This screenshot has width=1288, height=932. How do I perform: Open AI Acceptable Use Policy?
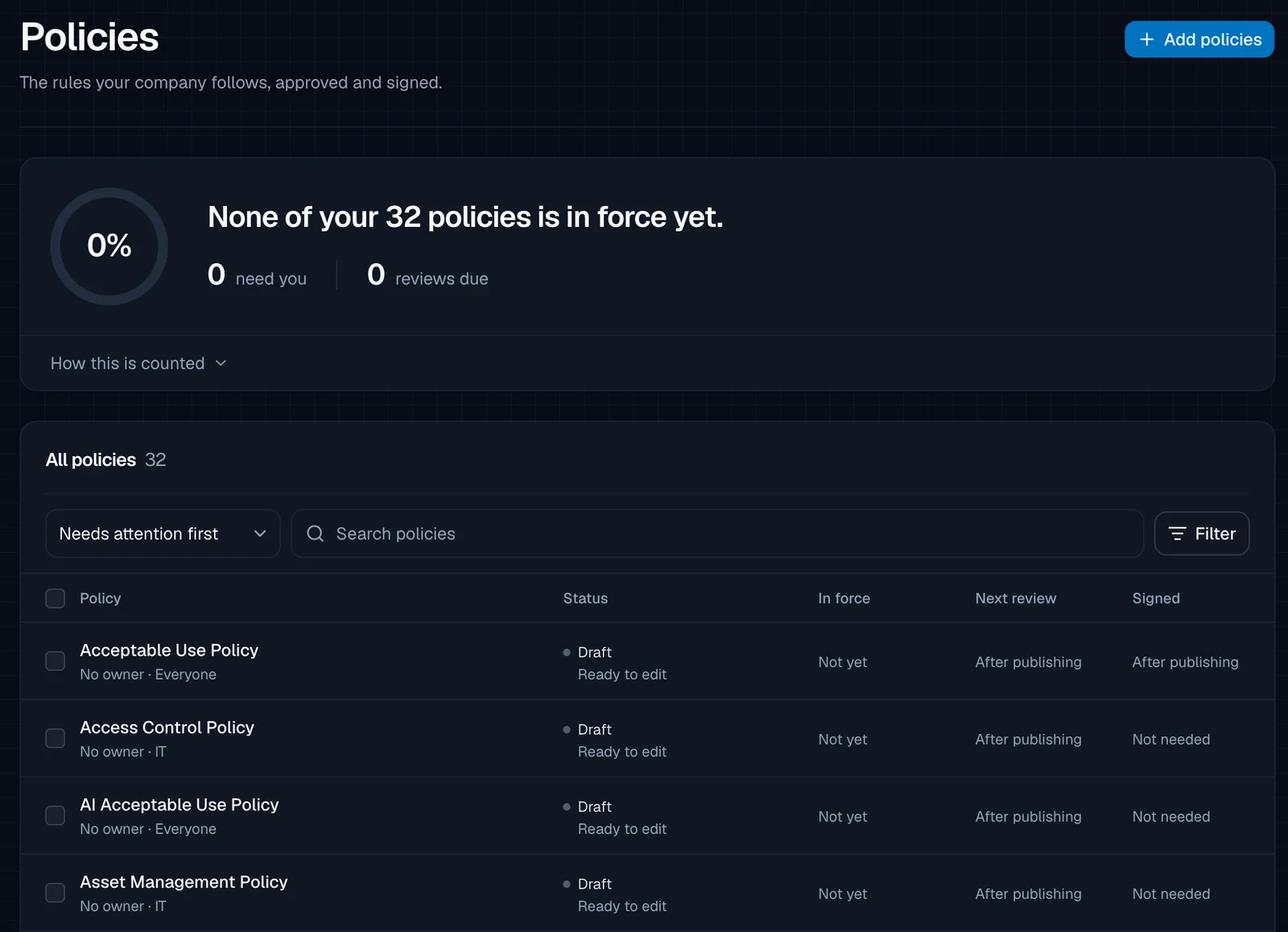coord(179,805)
